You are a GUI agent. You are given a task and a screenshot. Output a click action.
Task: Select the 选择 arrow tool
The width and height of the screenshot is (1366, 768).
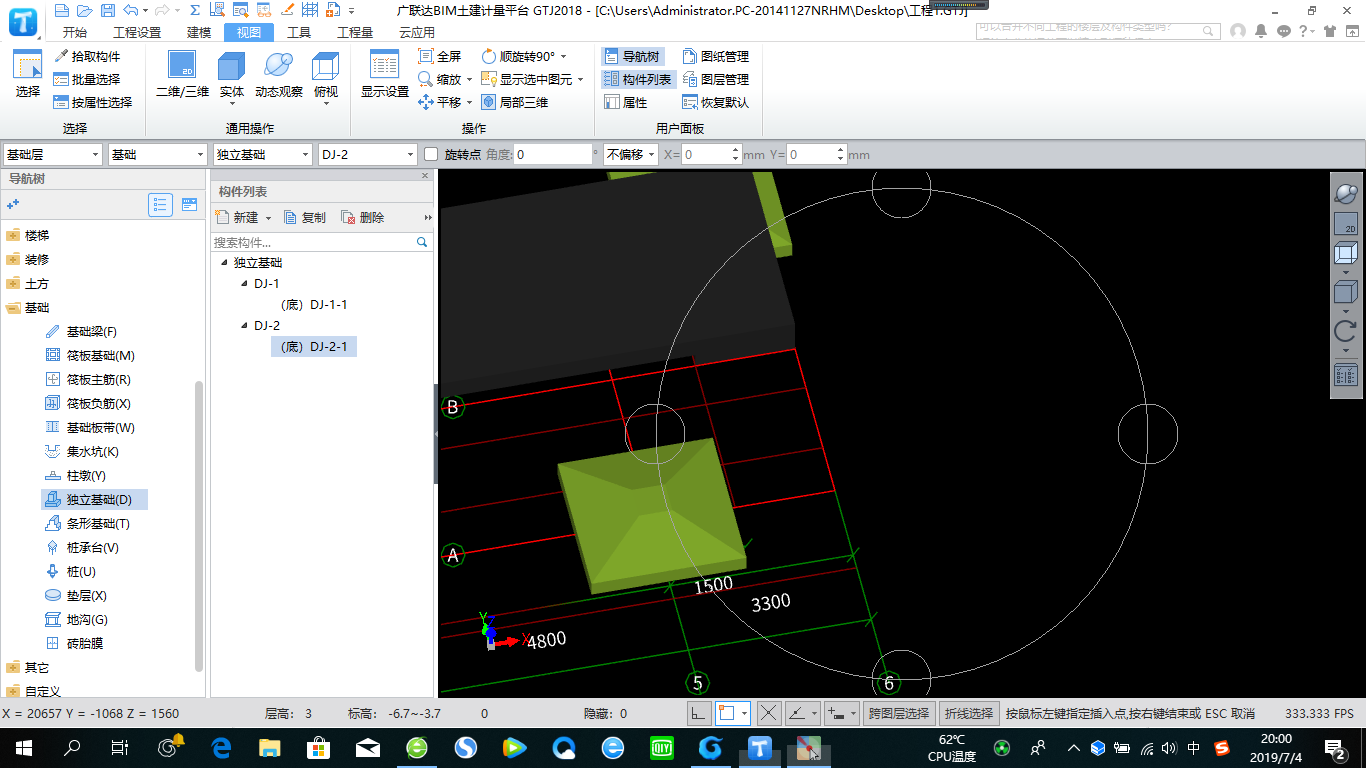tap(28, 75)
